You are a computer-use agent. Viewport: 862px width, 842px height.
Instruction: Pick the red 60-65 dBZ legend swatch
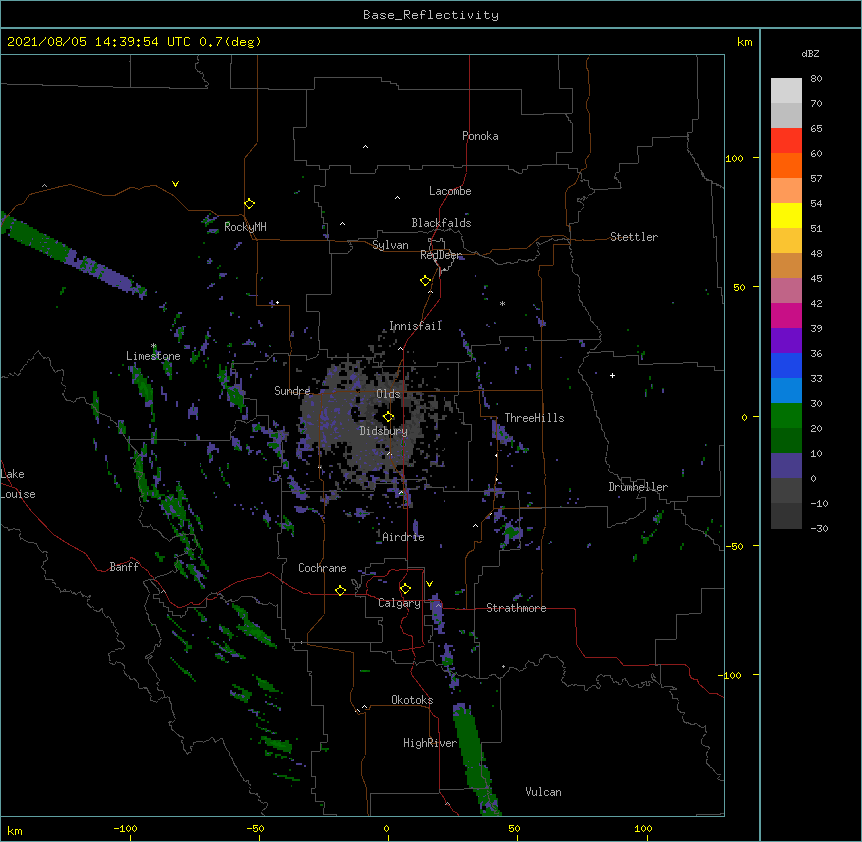[786, 140]
